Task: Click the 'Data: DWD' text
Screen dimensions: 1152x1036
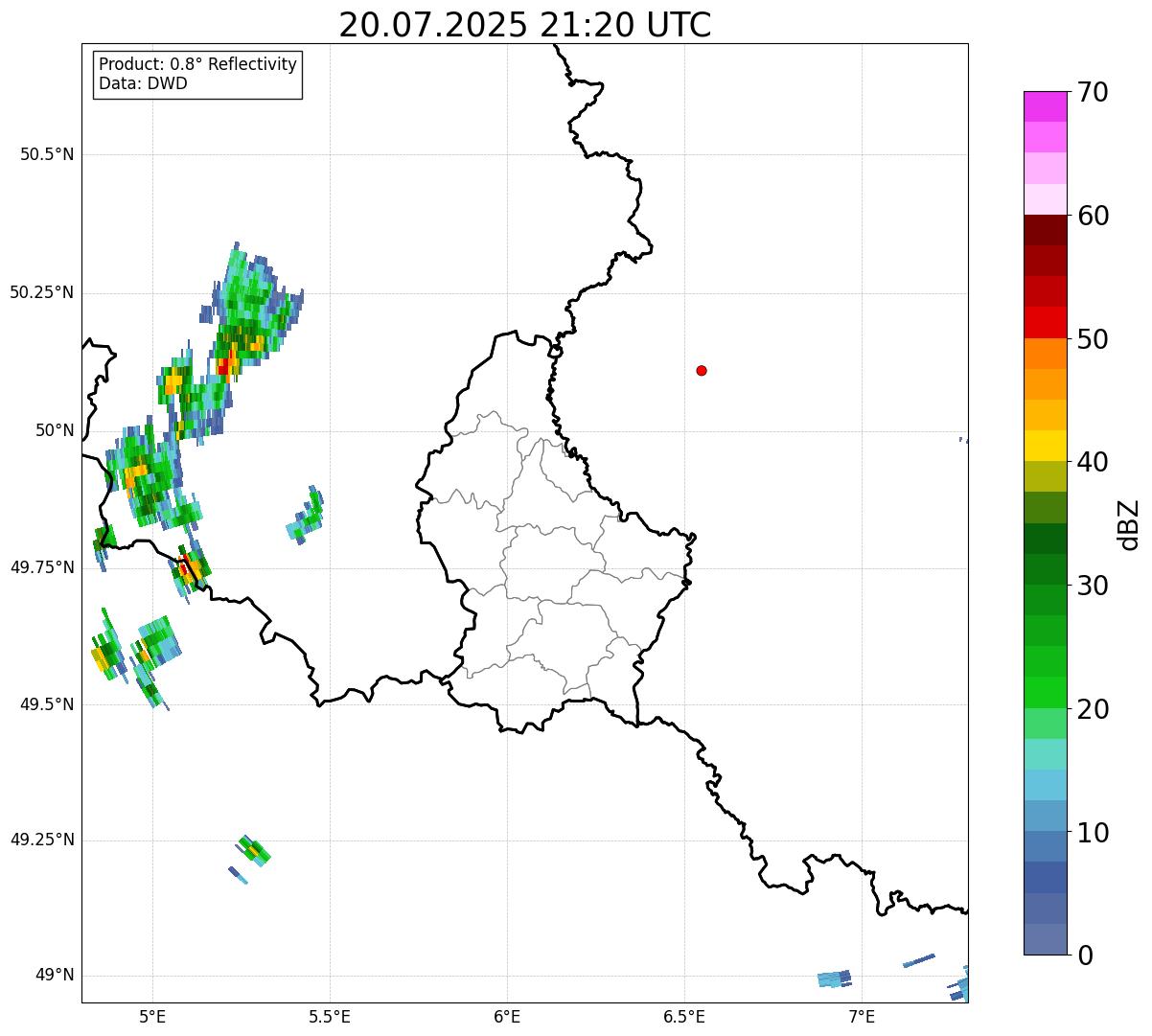Action: (143, 83)
